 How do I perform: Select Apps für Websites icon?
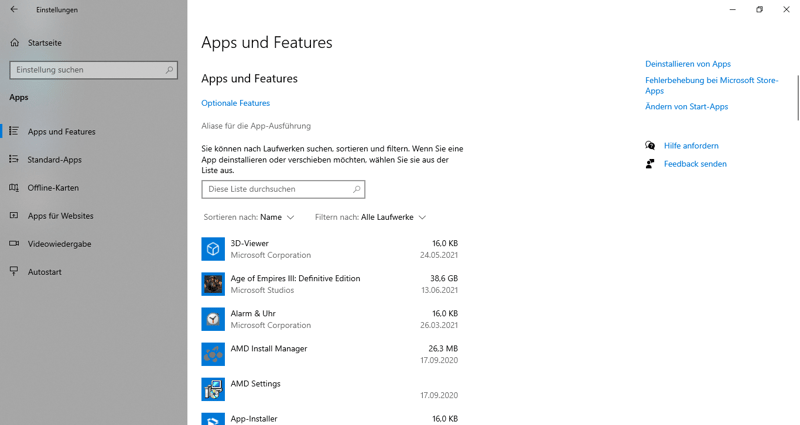click(x=14, y=215)
